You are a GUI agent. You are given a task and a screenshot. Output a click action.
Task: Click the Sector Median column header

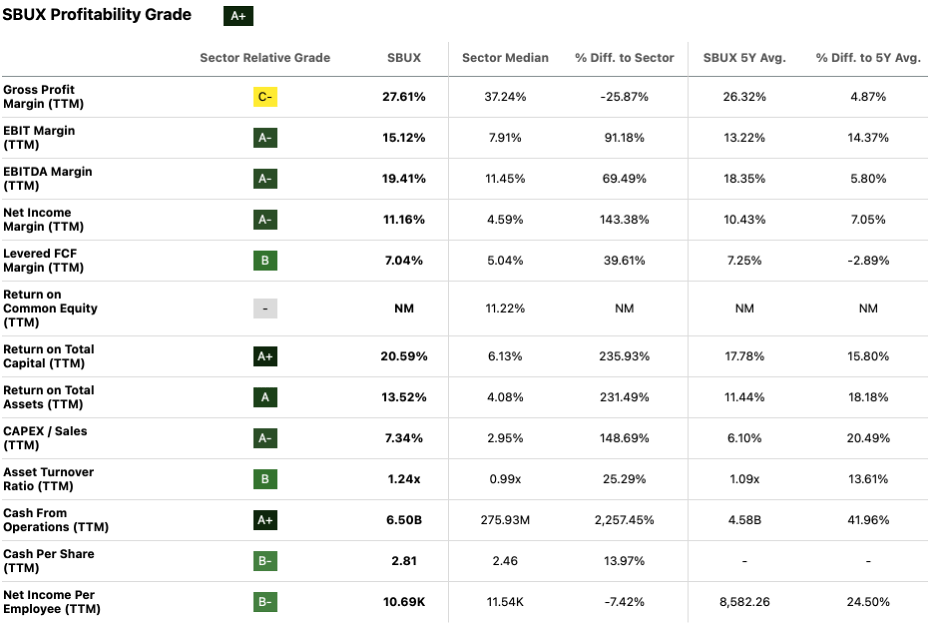point(505,58)
